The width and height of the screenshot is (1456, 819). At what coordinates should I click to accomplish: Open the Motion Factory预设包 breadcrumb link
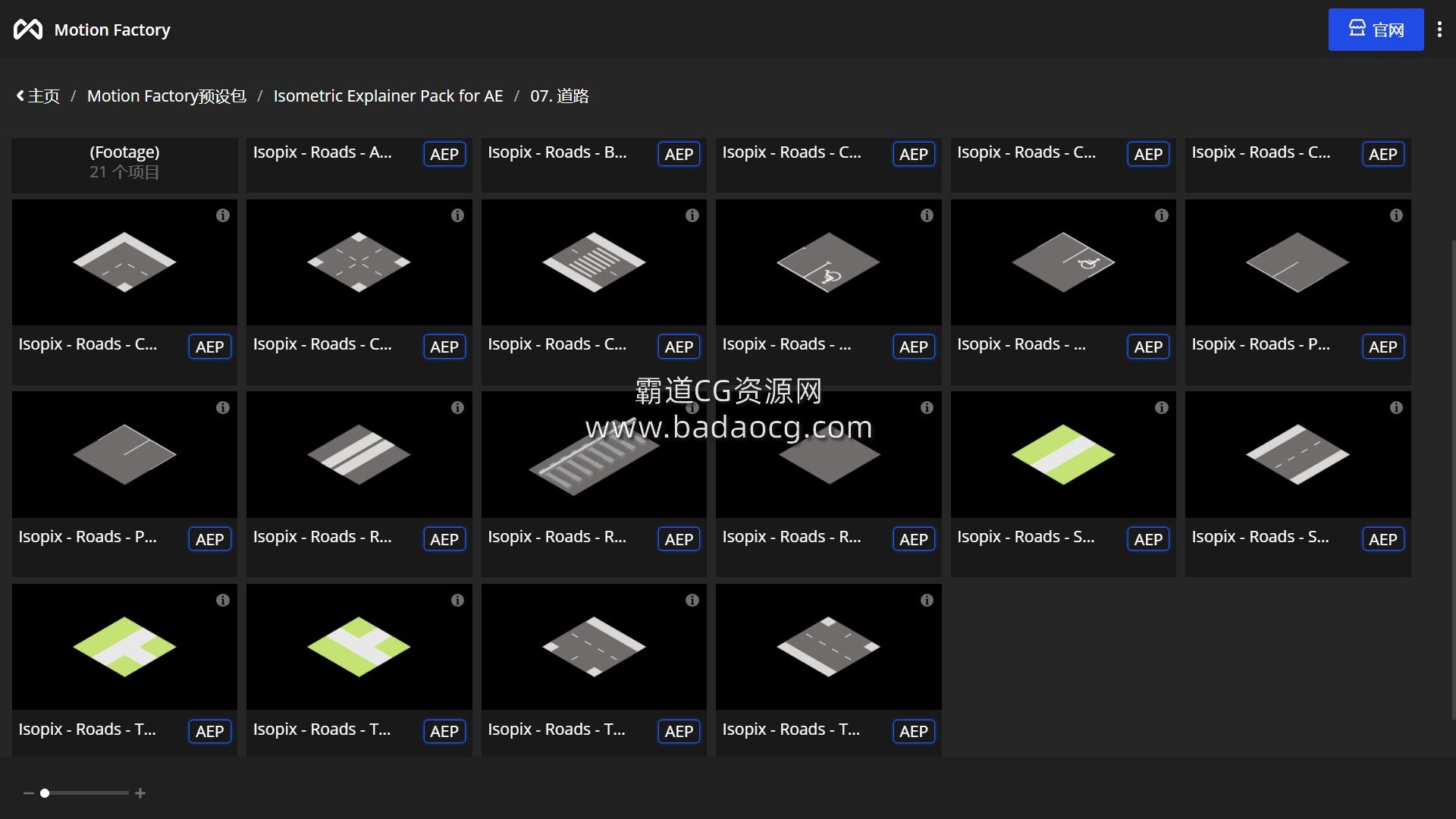click(x=167, y=96)
